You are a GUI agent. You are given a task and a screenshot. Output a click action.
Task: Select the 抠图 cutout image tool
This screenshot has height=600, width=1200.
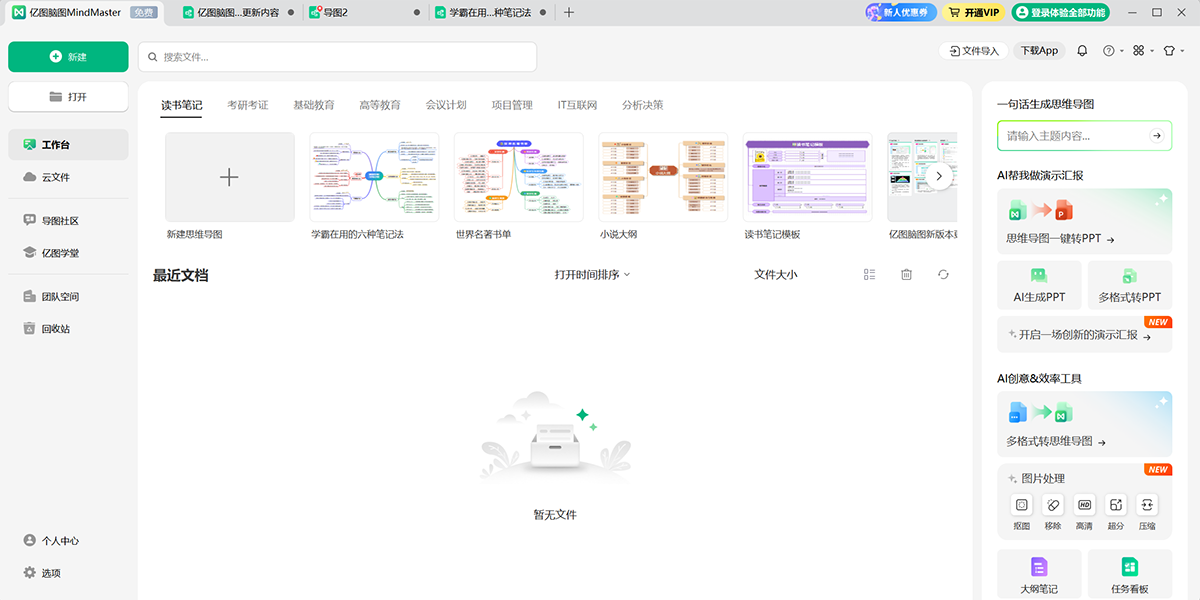pos(1021,505)
